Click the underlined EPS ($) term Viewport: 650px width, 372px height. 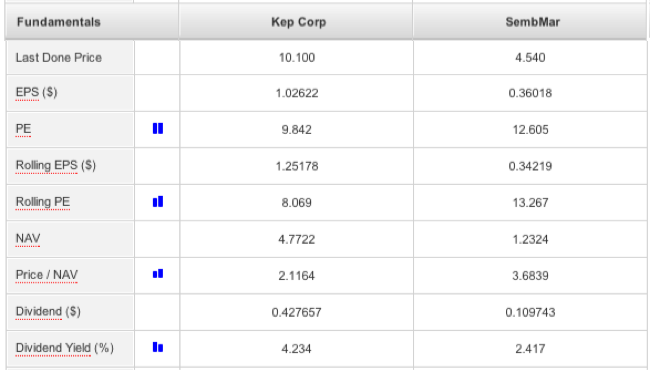pos(36,92)
